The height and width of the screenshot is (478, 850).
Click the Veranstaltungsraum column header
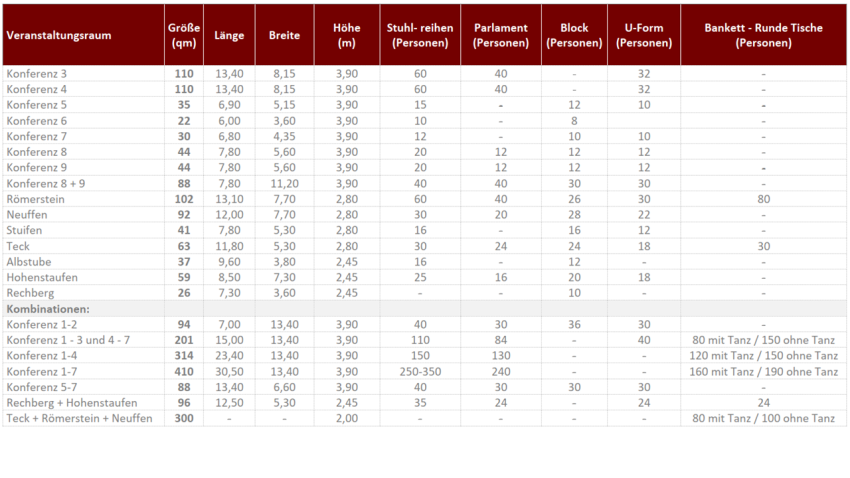point(58,36)
